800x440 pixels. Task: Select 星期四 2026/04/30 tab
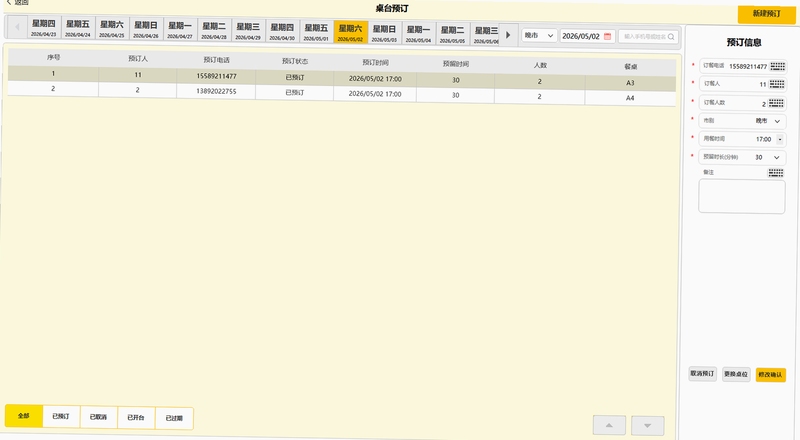pyautogui.click(x=282, y=31)
